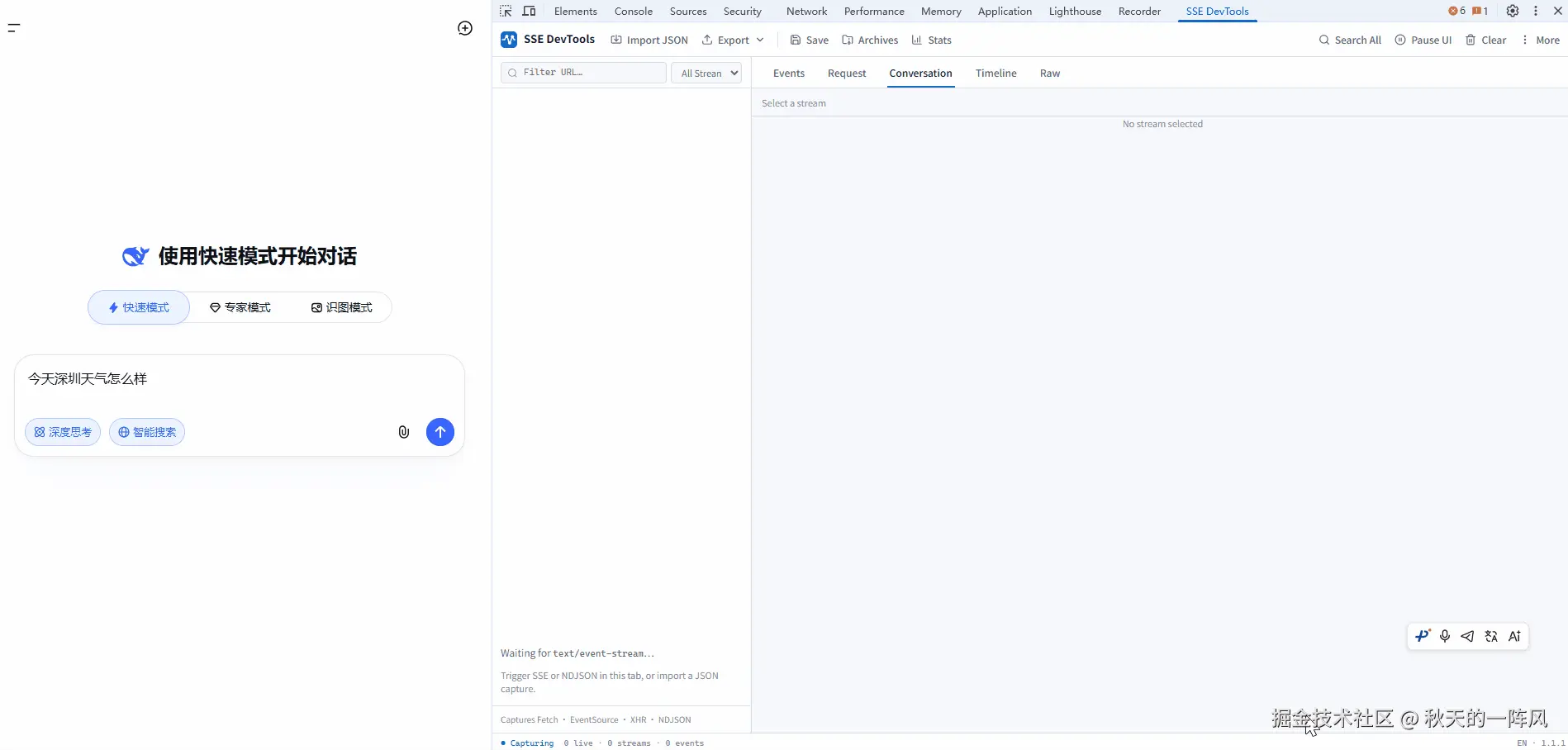Viewport: 1568px width, 750px height.
Task: Switch to Request tab
Action: [x=847, y=74]
